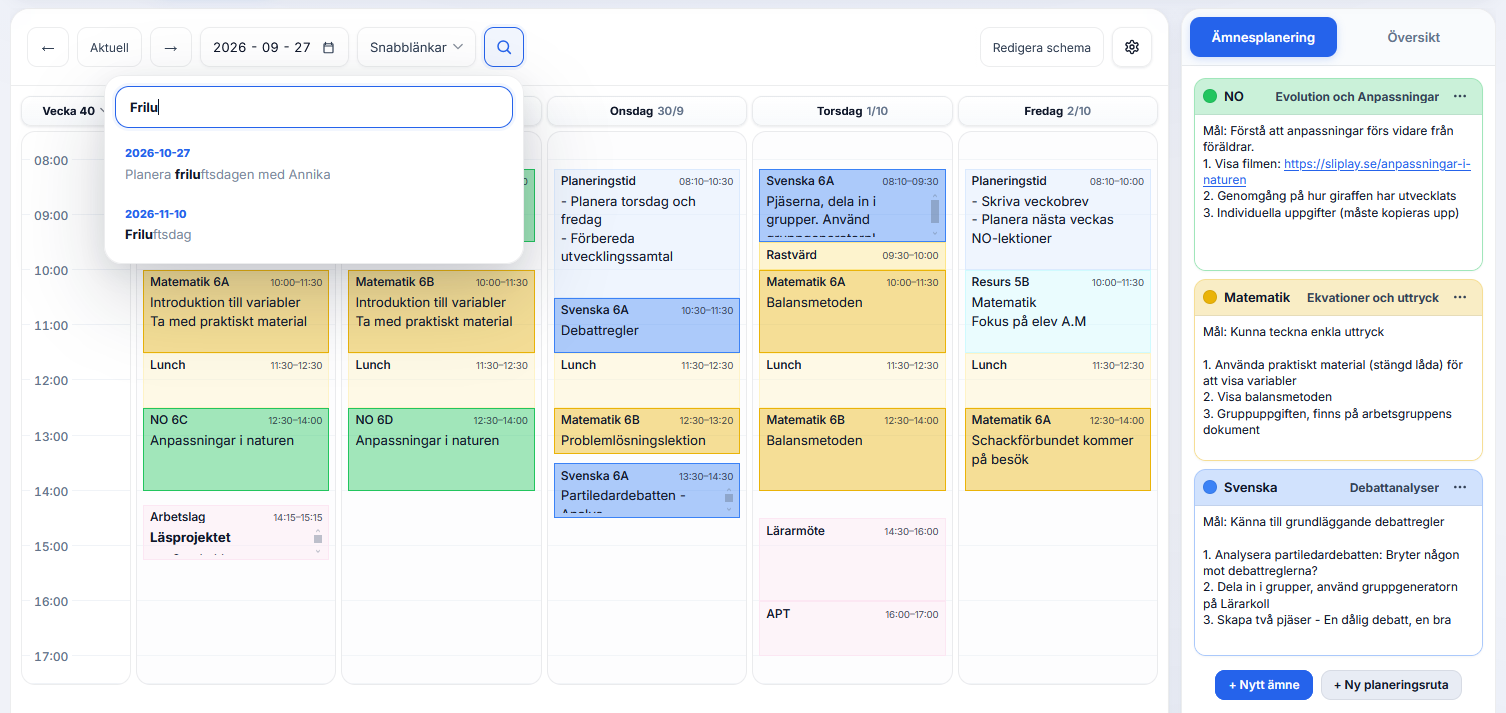Open Thursday's Rastvärd block
The height and width of the screenshot is (713, 1506).
(852, 255)
